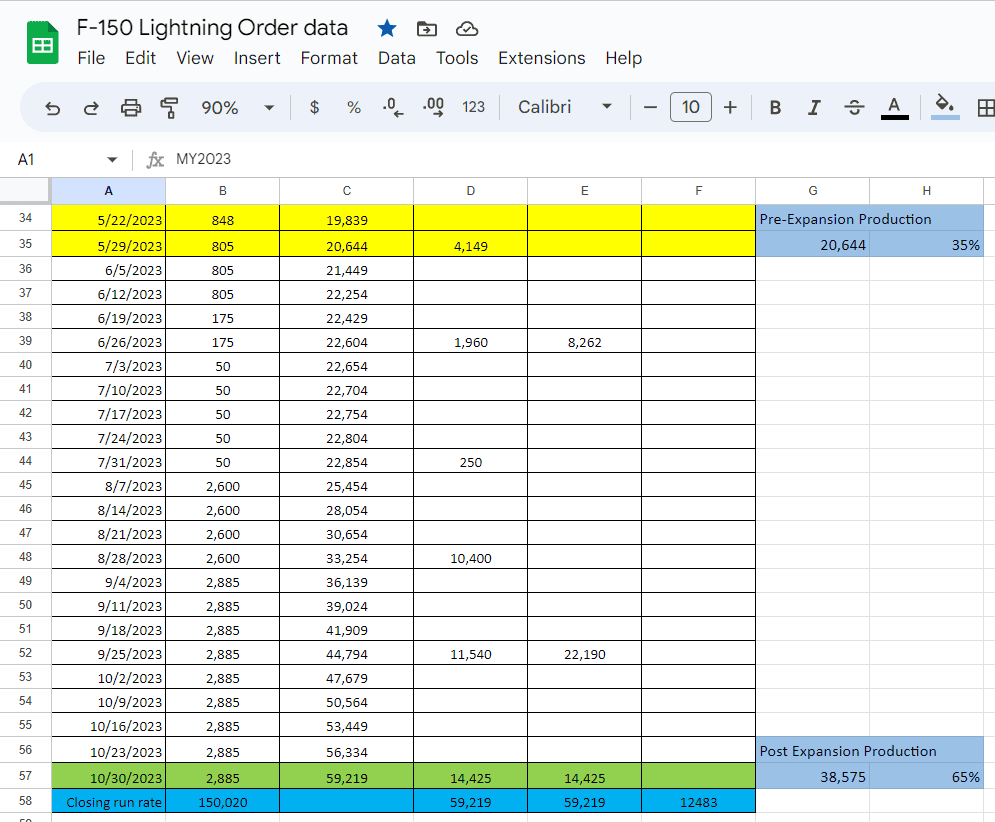
Task: Open the Extensions menu
Action: [x=541, y=58]
